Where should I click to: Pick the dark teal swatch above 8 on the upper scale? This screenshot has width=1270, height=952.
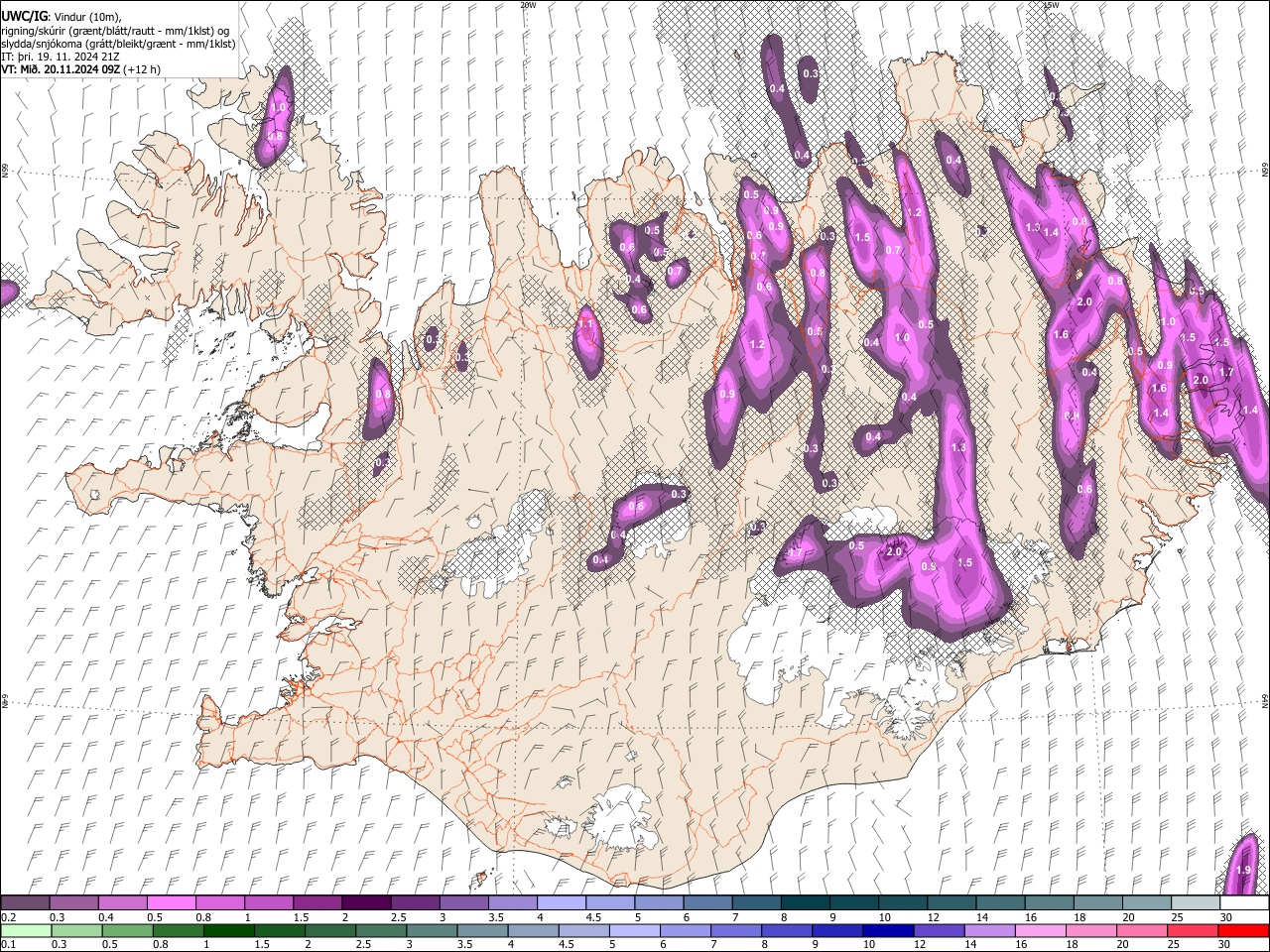tap(806, 903)
